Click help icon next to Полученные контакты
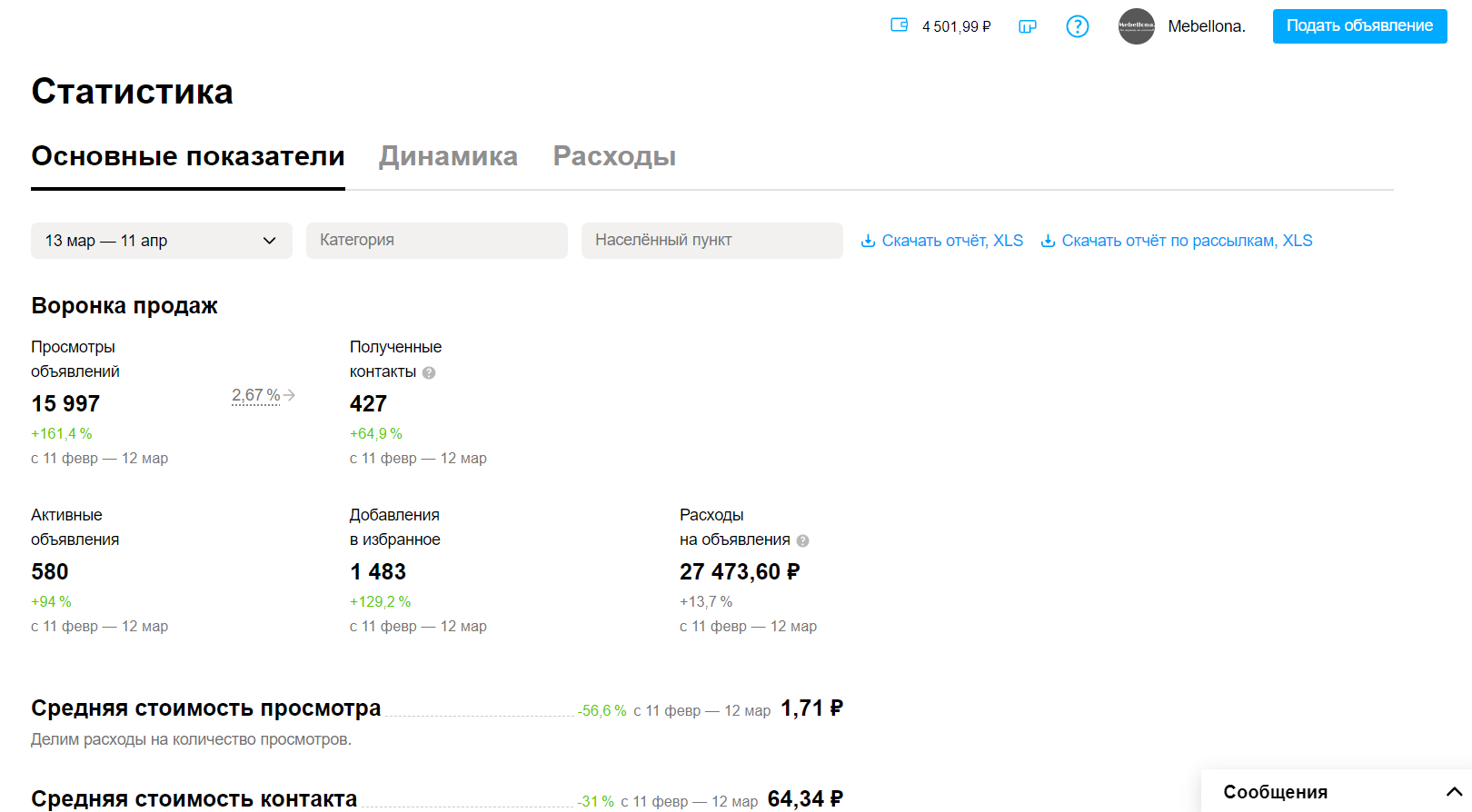The image size is (1472, 812). tap(429, 372)
